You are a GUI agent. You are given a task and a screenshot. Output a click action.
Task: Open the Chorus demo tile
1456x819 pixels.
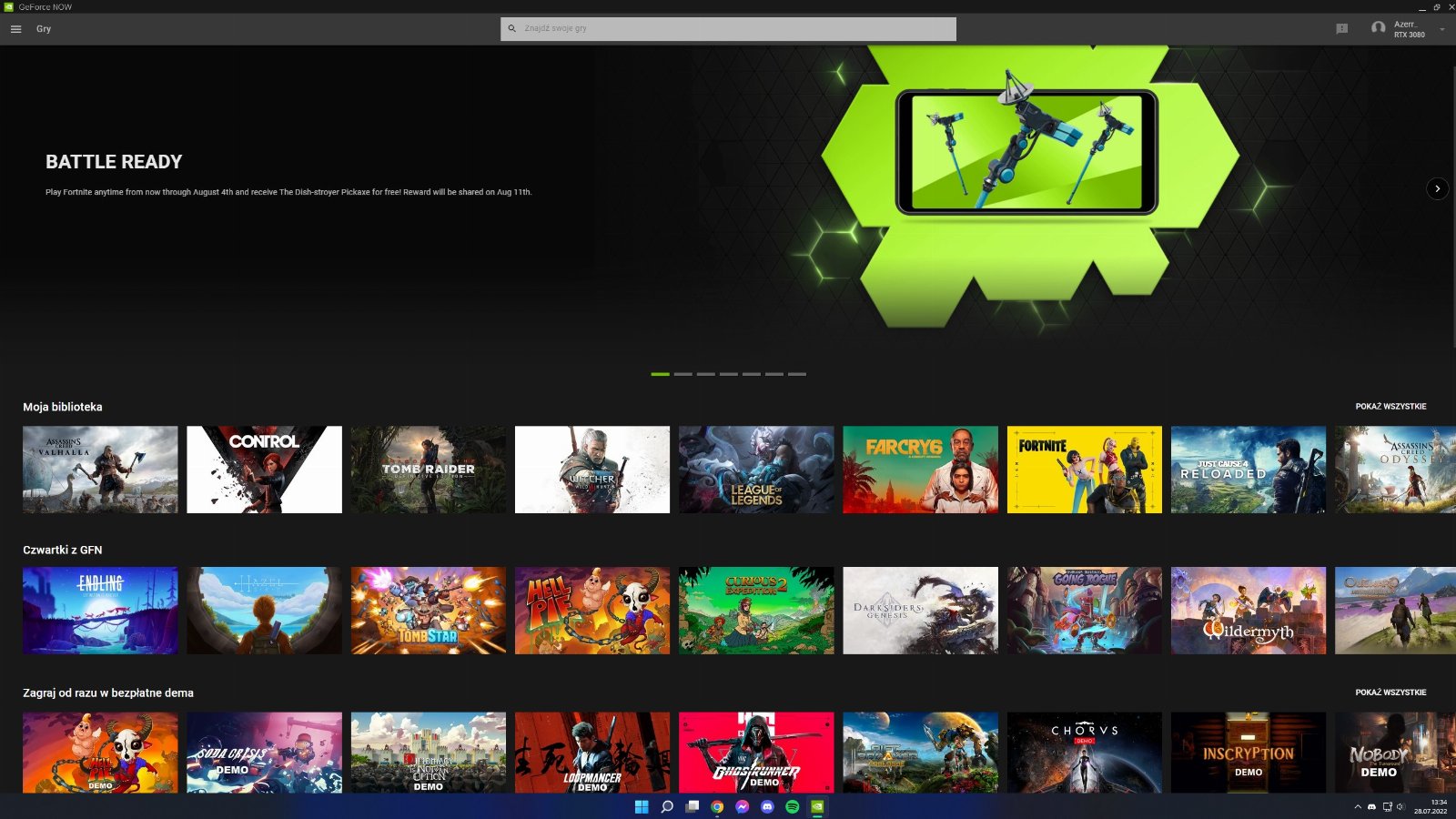pyautogui.click(x=1085, y=753)
